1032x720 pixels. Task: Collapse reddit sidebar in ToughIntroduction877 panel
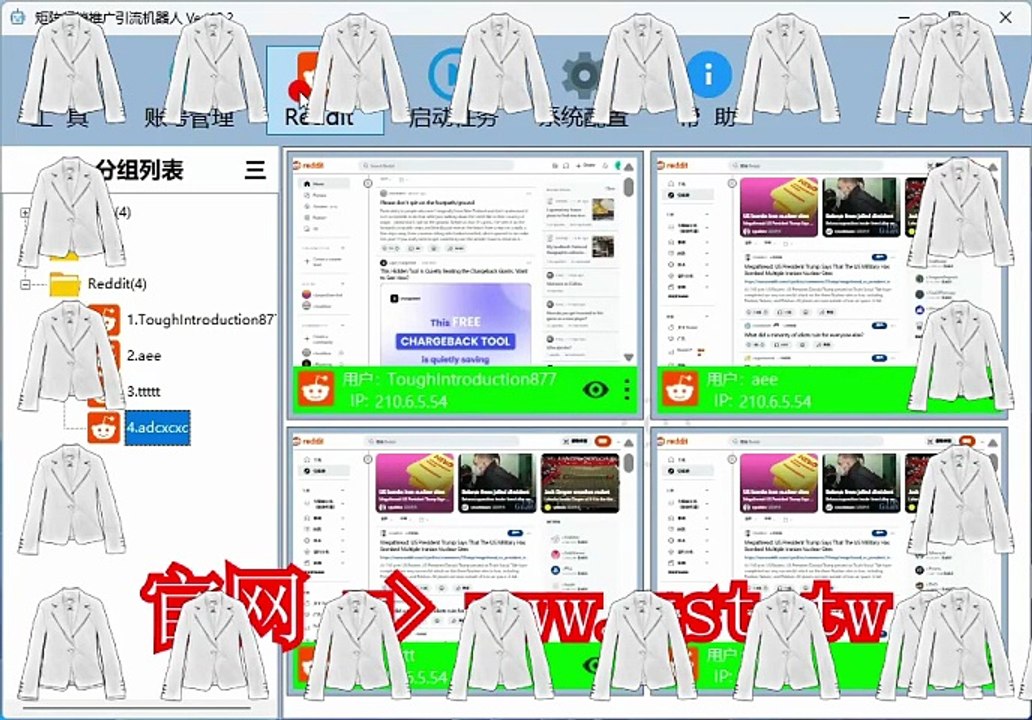(368, 184)
